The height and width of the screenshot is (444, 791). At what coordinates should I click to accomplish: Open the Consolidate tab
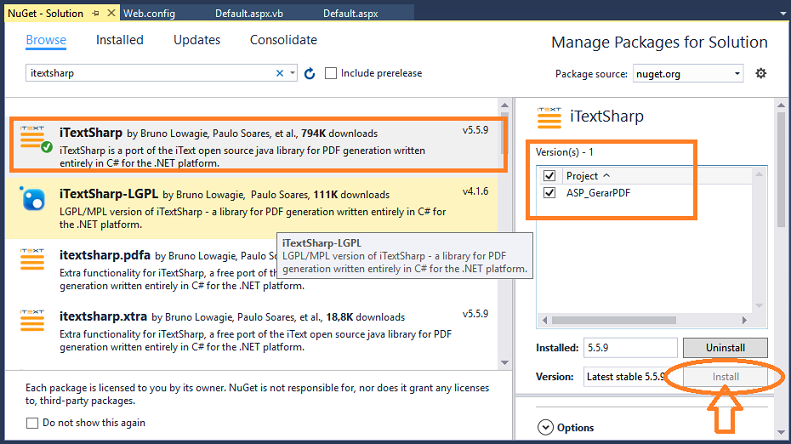pyautogui.click(x=284, y=40)
